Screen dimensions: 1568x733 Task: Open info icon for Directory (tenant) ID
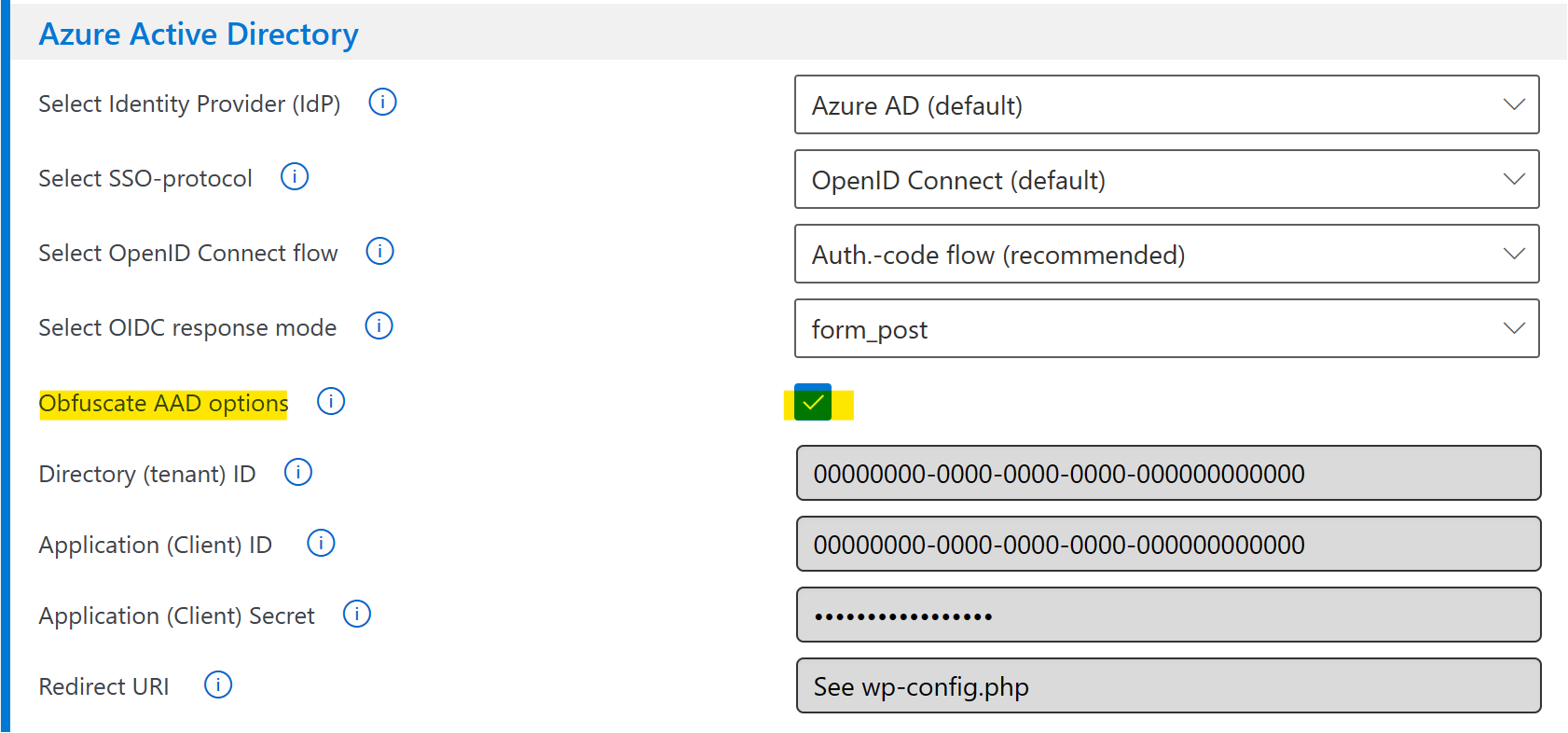298,472
